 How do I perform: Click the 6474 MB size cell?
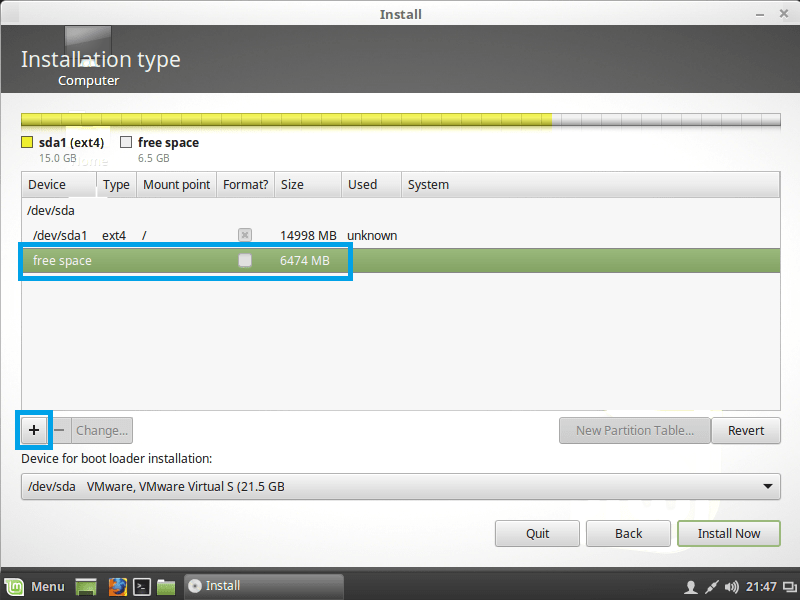(305, 260)
